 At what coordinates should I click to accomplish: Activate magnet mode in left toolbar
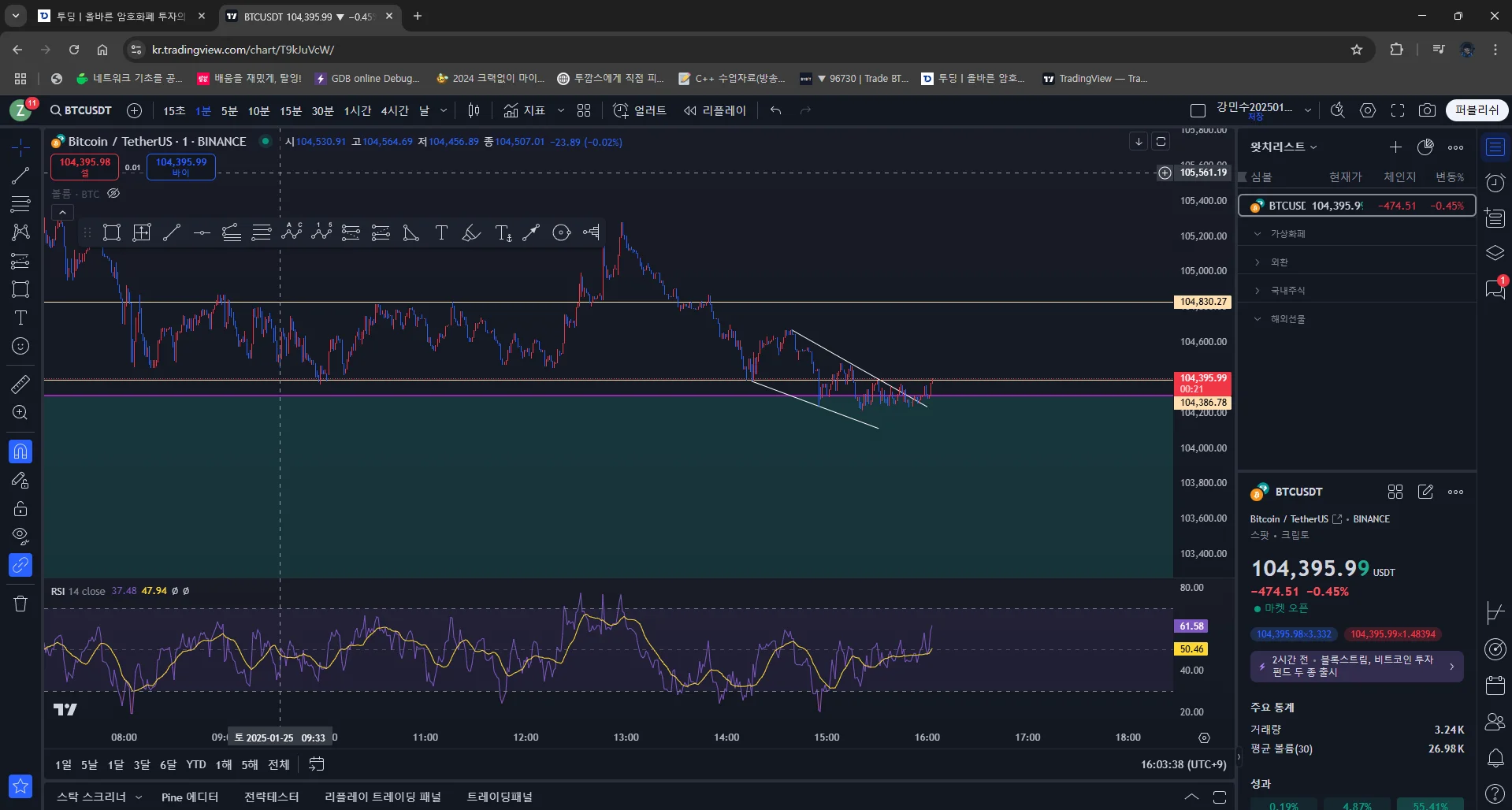point(20,451)
